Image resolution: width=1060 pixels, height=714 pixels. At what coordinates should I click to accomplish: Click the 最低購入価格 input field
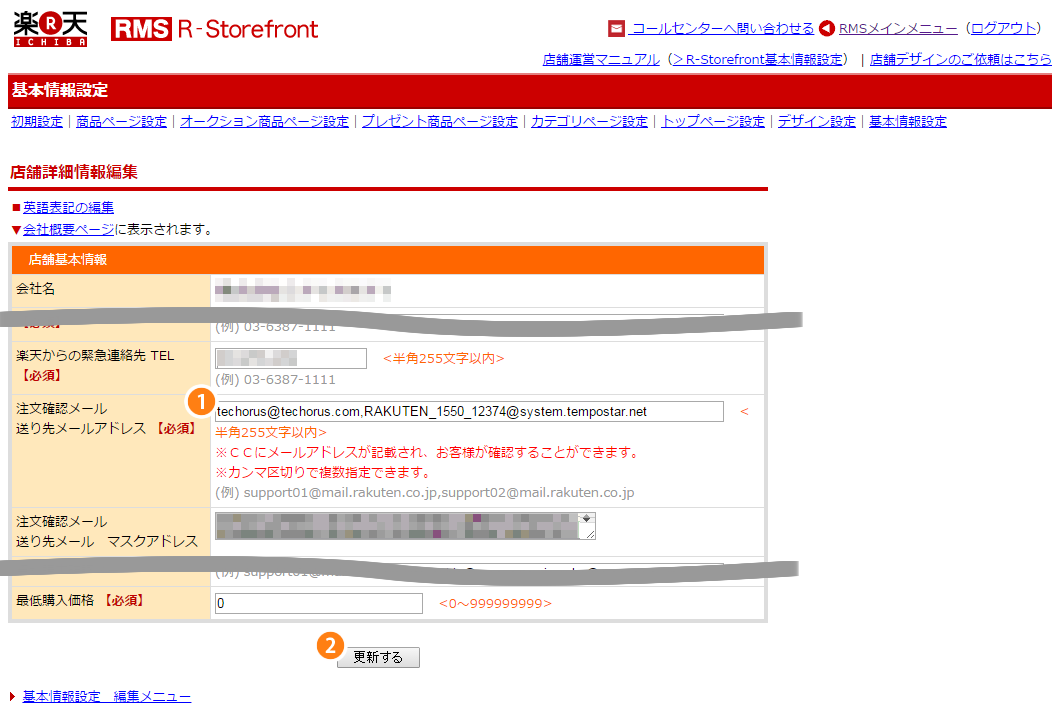tap(317, 603)
